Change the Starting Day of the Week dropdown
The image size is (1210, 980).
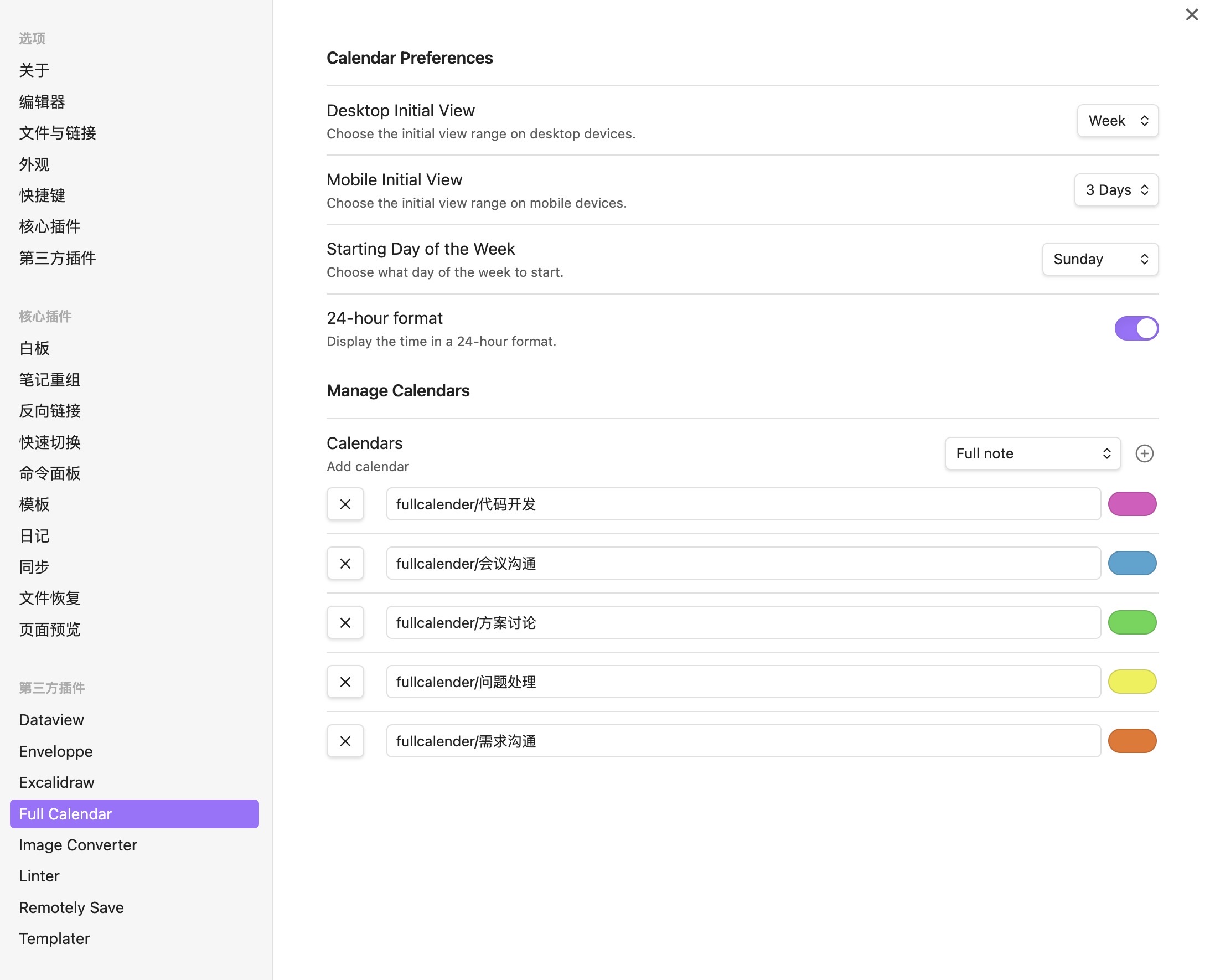(1100, 259)
